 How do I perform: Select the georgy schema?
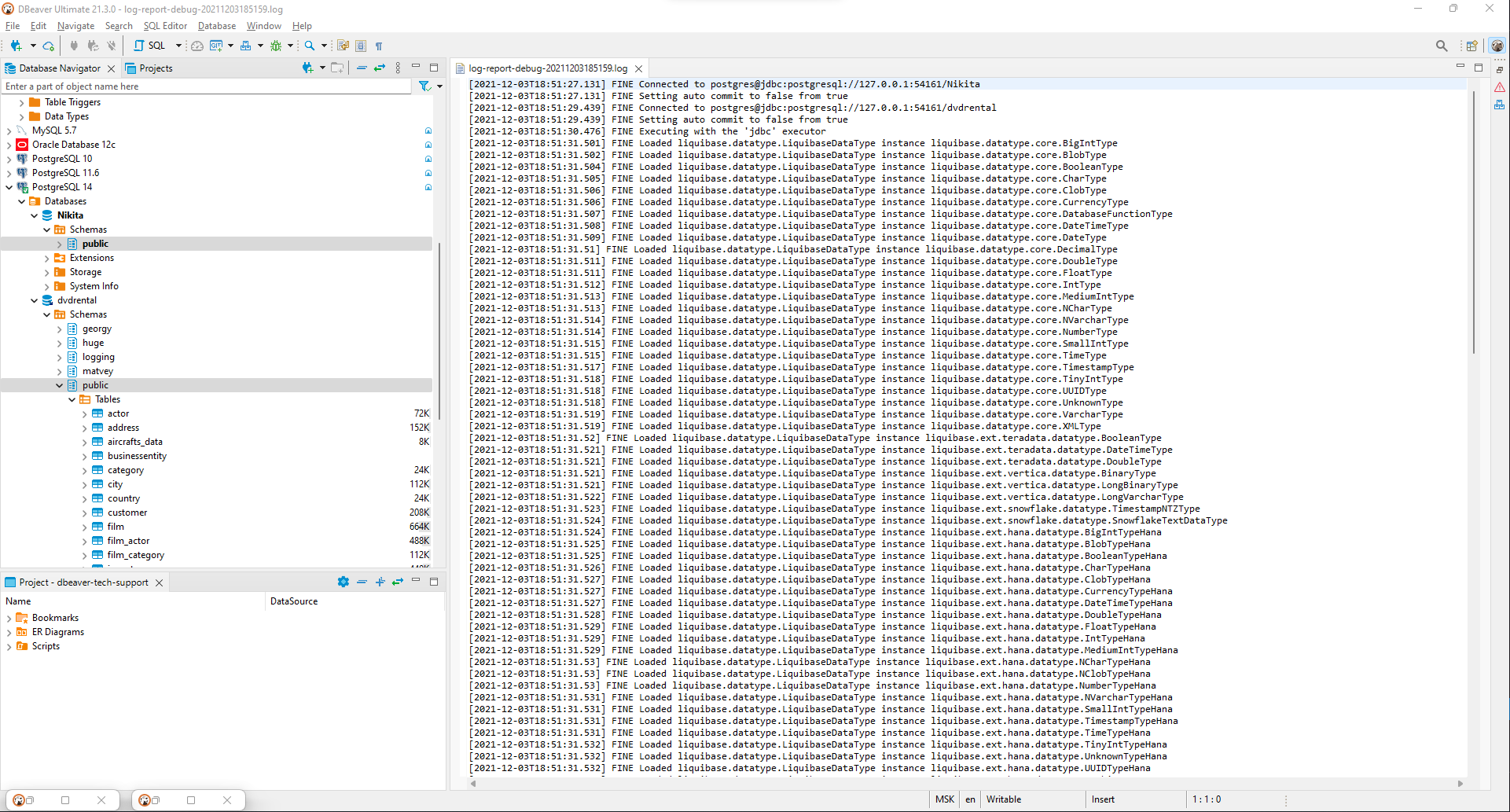97,329
